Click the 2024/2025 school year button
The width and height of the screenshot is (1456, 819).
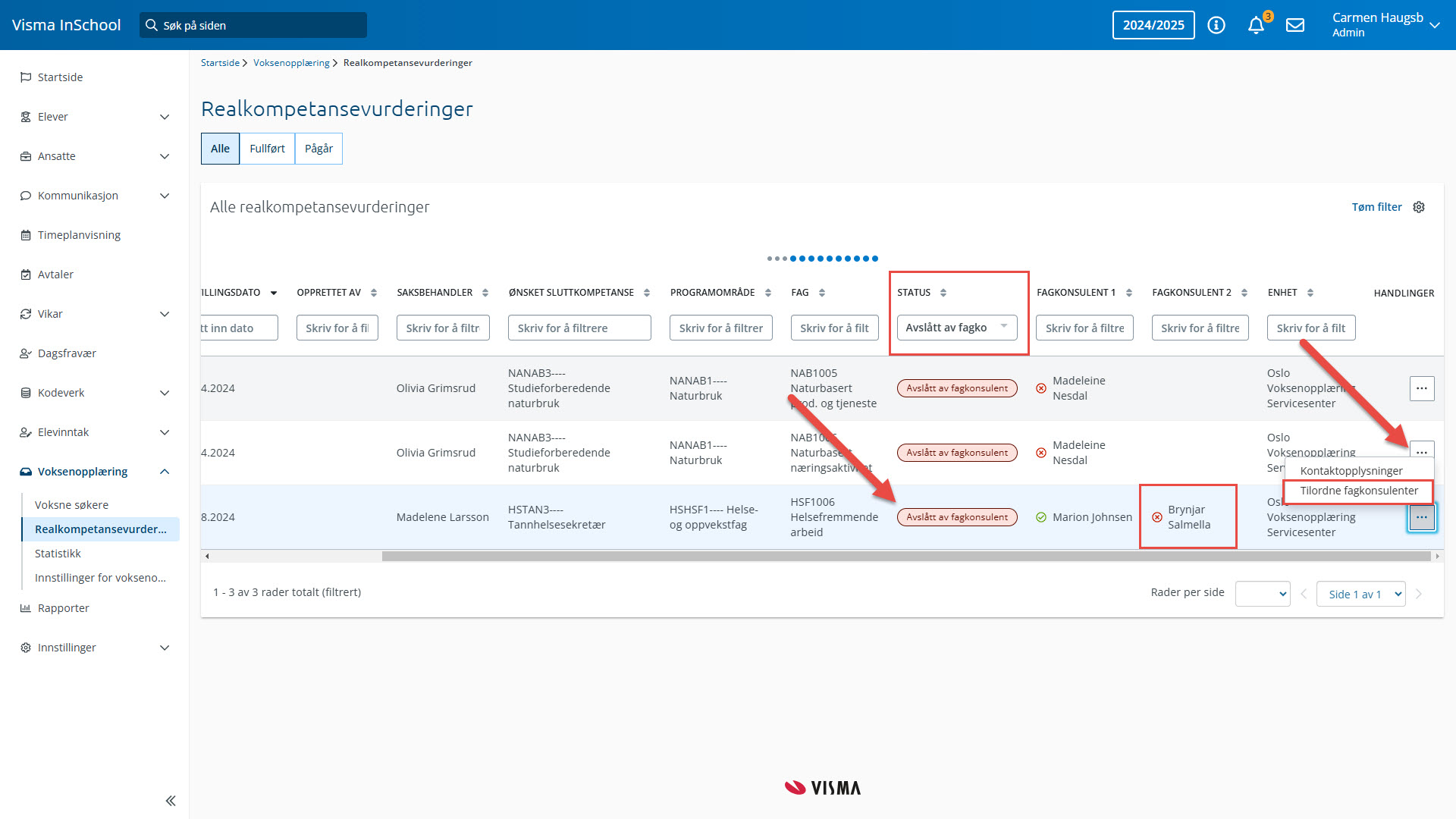(x=1153, y=25)
